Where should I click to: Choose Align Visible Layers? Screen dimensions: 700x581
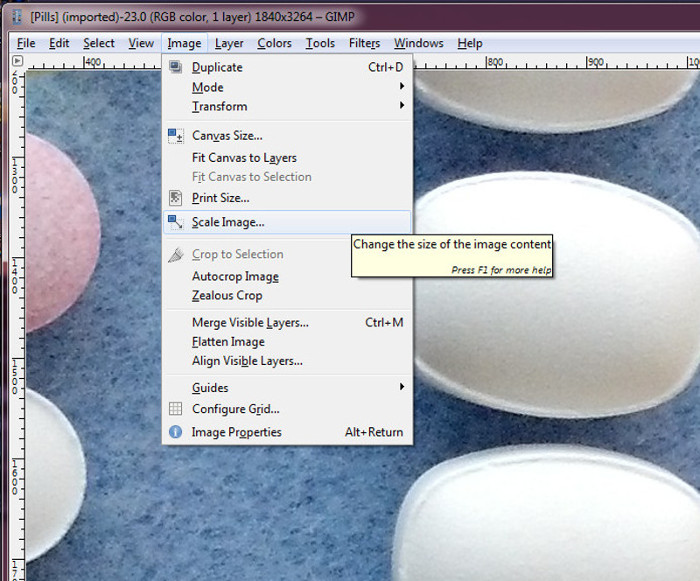(247, 361)
